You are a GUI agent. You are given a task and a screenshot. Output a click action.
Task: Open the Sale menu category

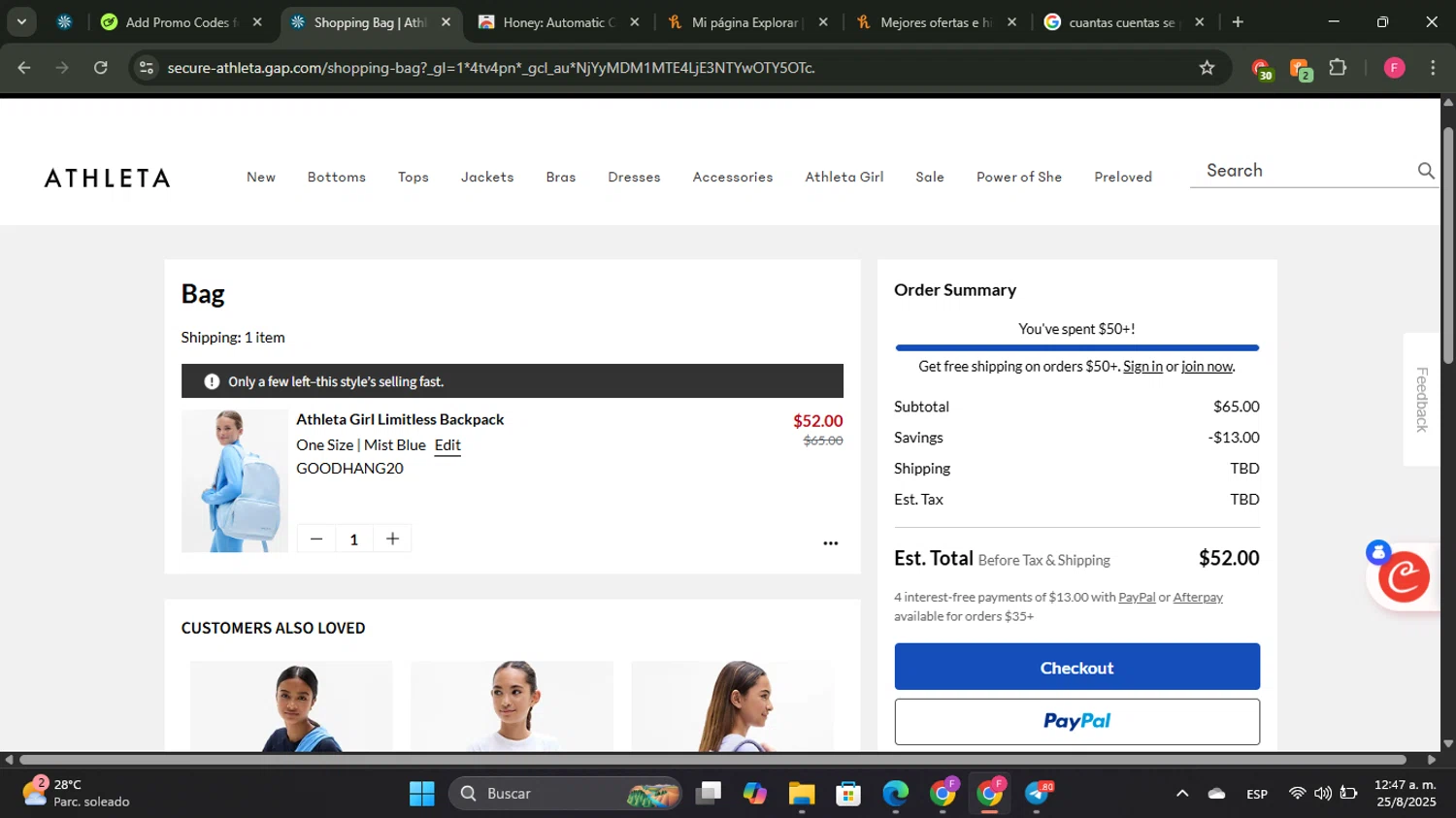930,177
